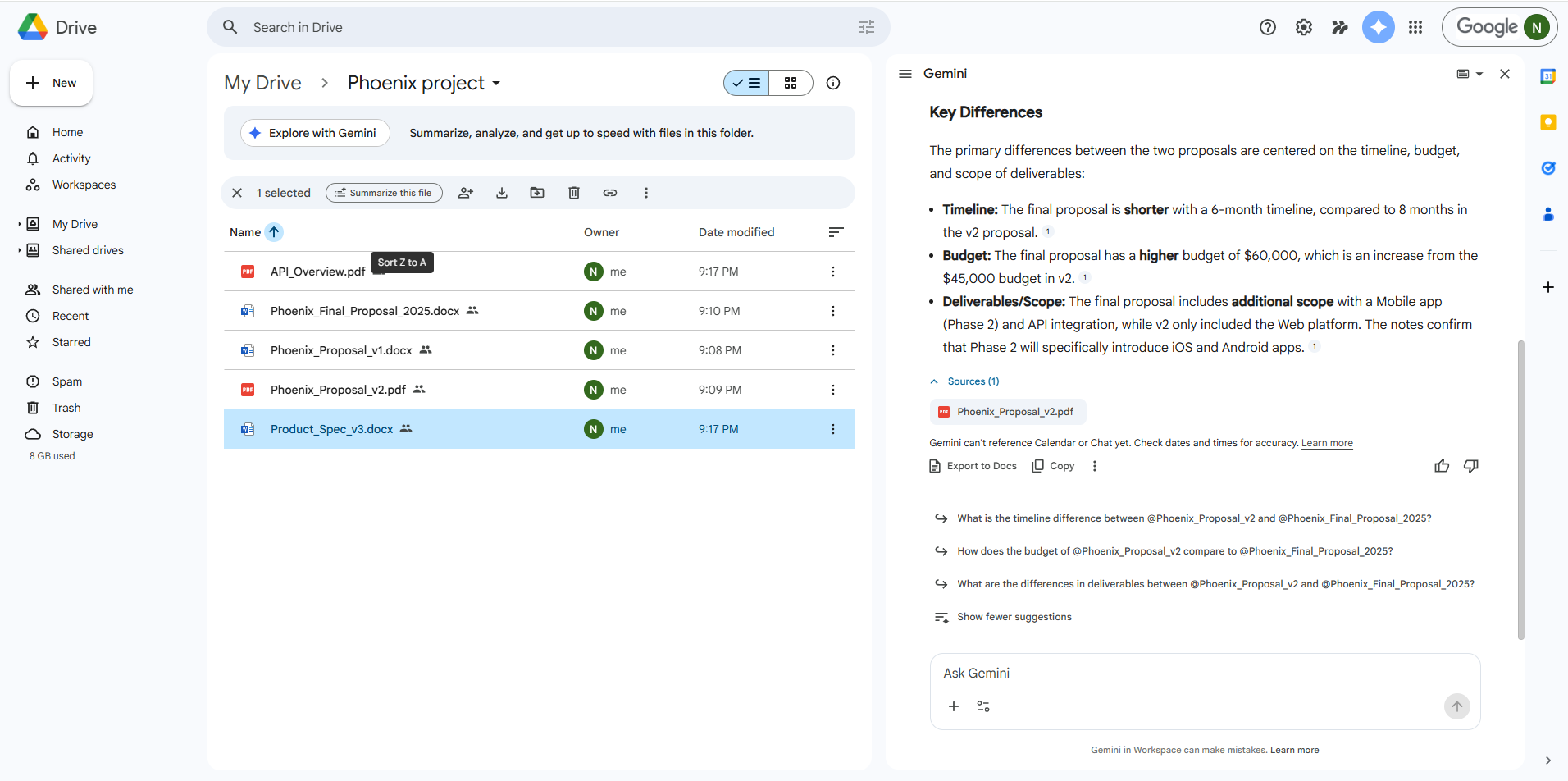This screenshot has height=781, width=1568.
Task: Switch to grid layout view
Action: tap(791, 83)
